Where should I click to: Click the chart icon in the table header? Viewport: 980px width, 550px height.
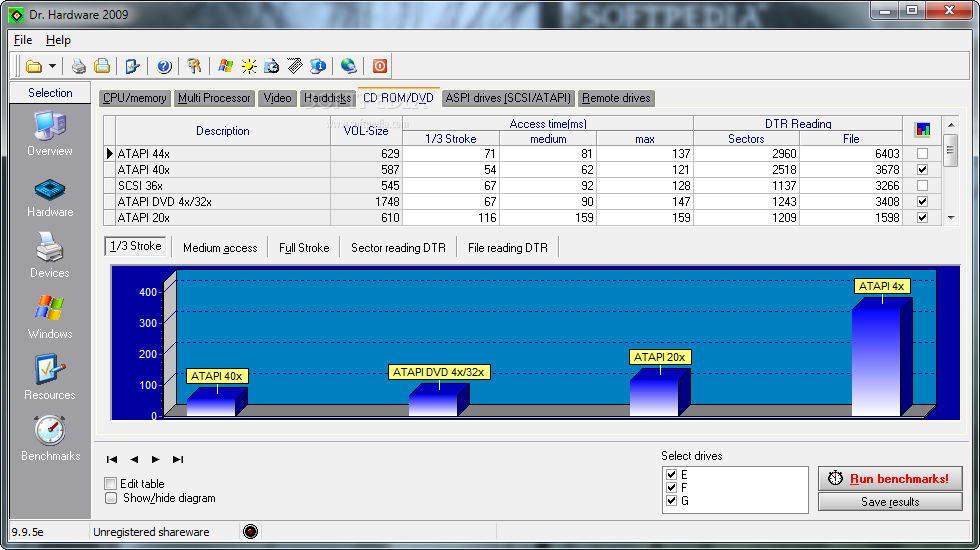922,130
